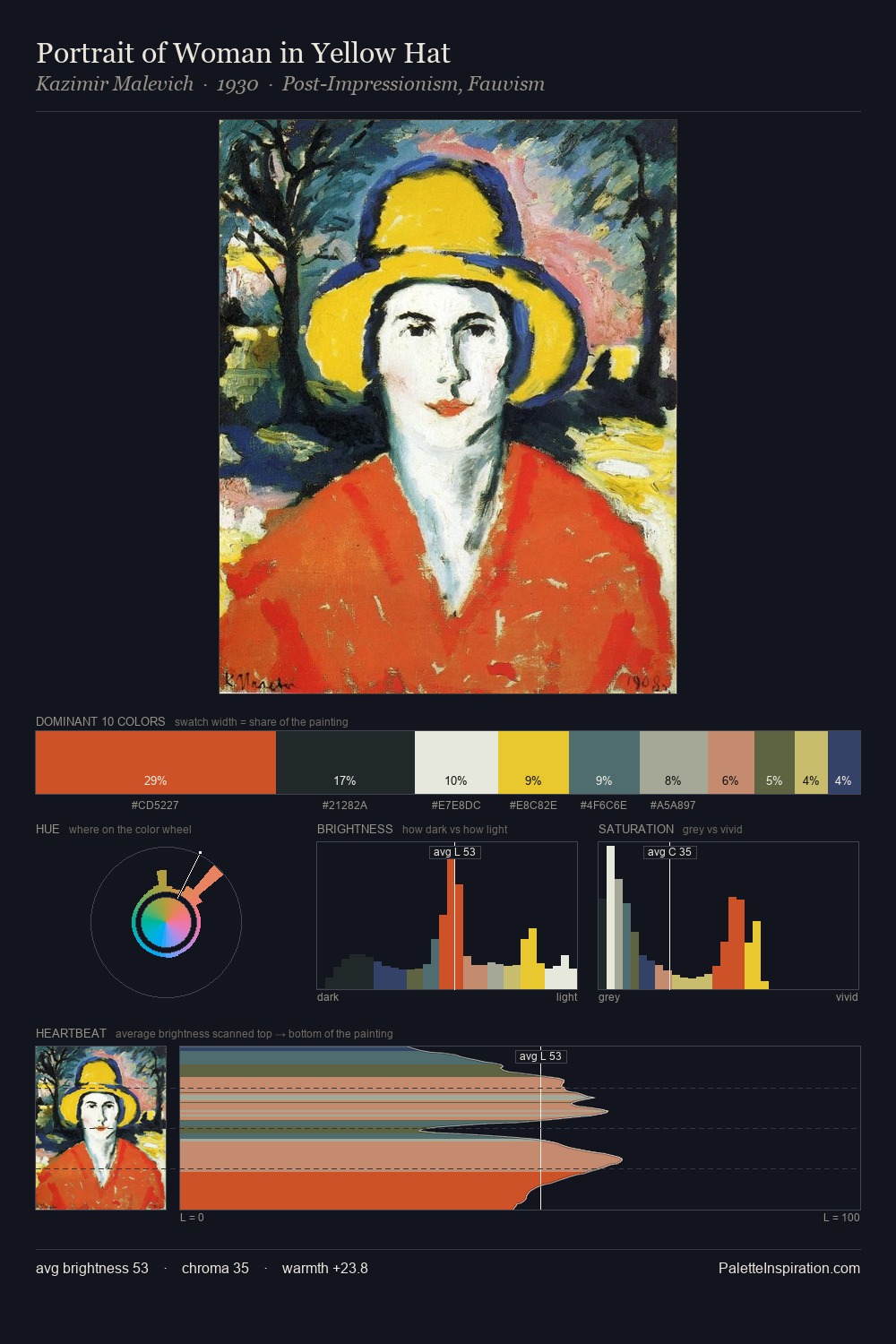The width and height of the screenshot is (896, 1344).
Task: Pick the olive 5% color swatch
Action: pyautogui.click(x=774, y=762)
